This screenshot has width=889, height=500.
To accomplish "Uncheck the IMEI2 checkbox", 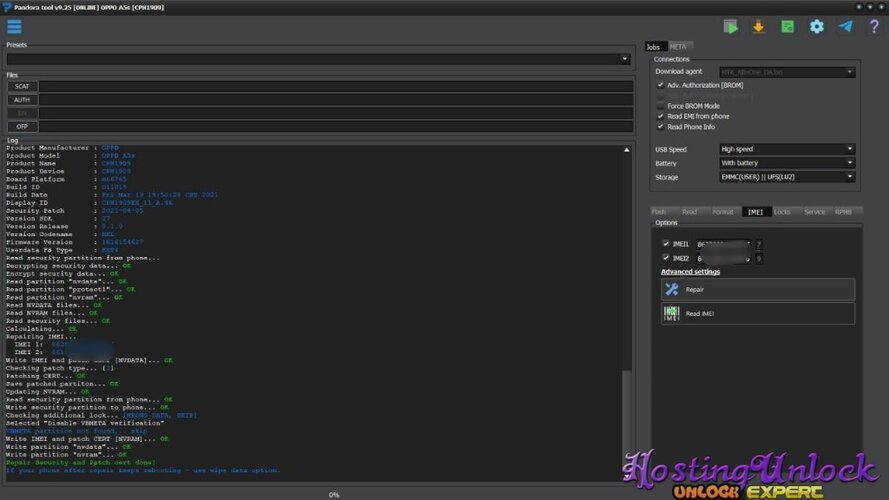I will click(x=666, y=258).
